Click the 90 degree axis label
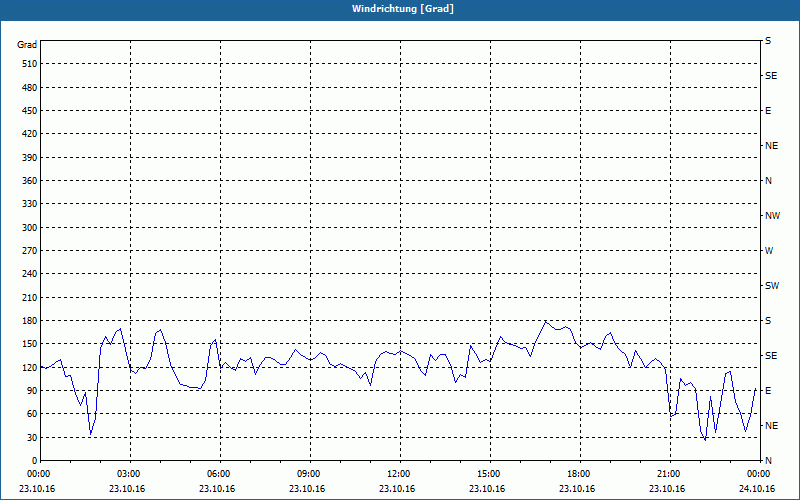Viewport: 800px width, 500px height. click(x=31, y=391)
